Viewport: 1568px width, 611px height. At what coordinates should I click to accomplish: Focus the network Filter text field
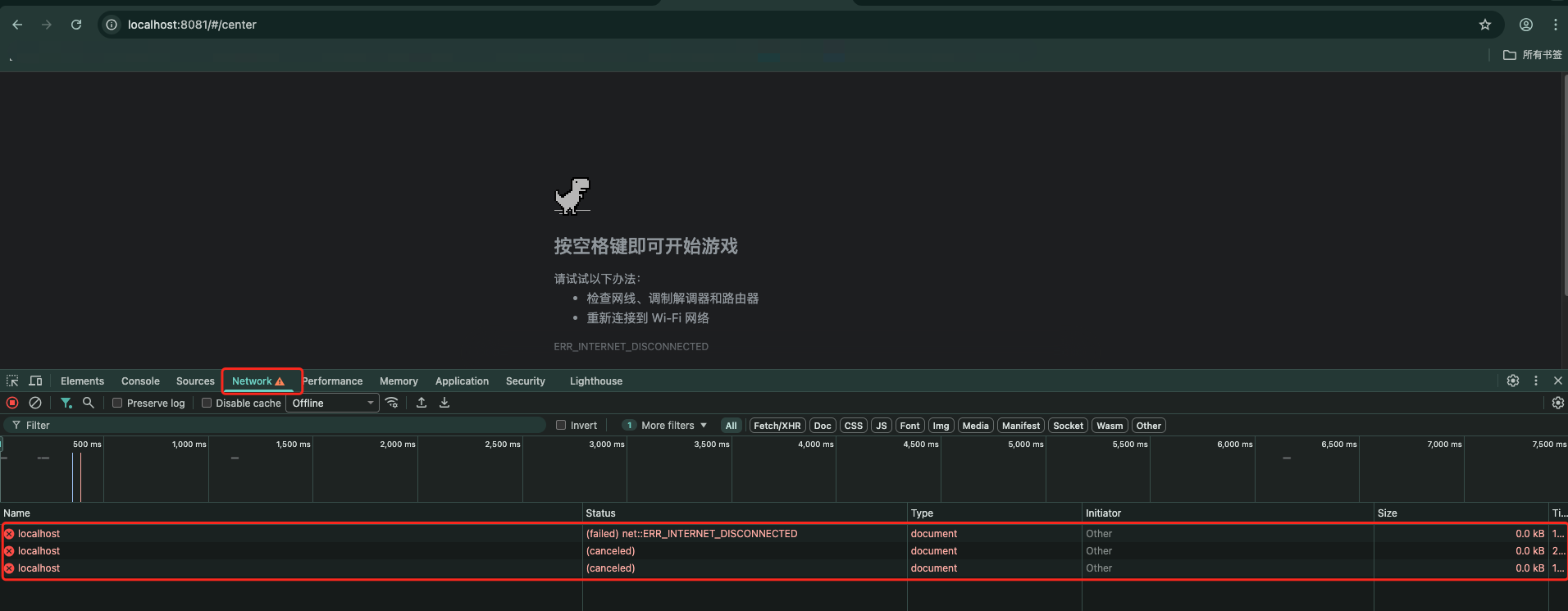click(275, 425)
